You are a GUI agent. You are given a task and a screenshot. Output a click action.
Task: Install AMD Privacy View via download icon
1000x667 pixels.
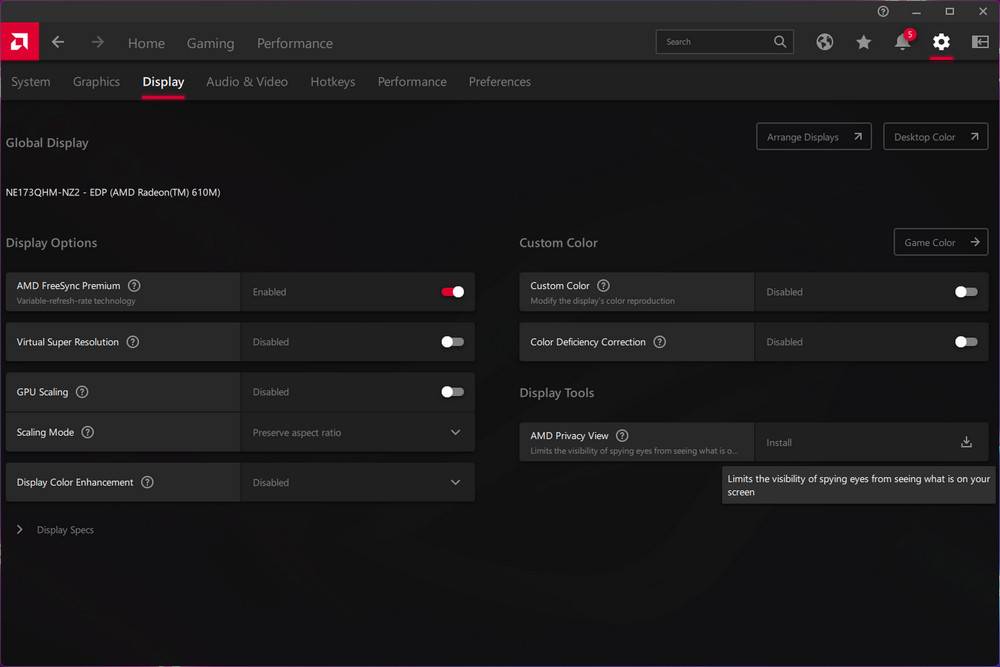[x=966, y=442]
